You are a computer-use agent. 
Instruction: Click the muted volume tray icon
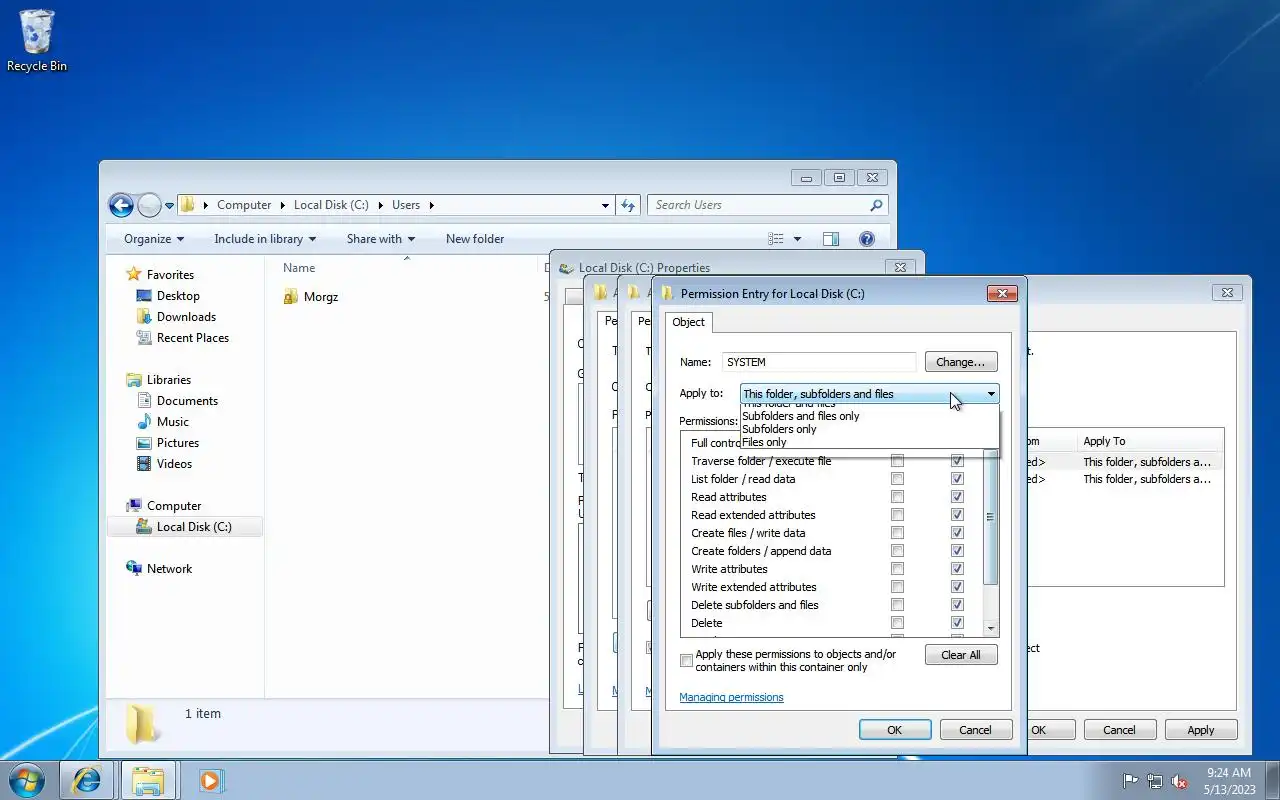pos(1179,781)
